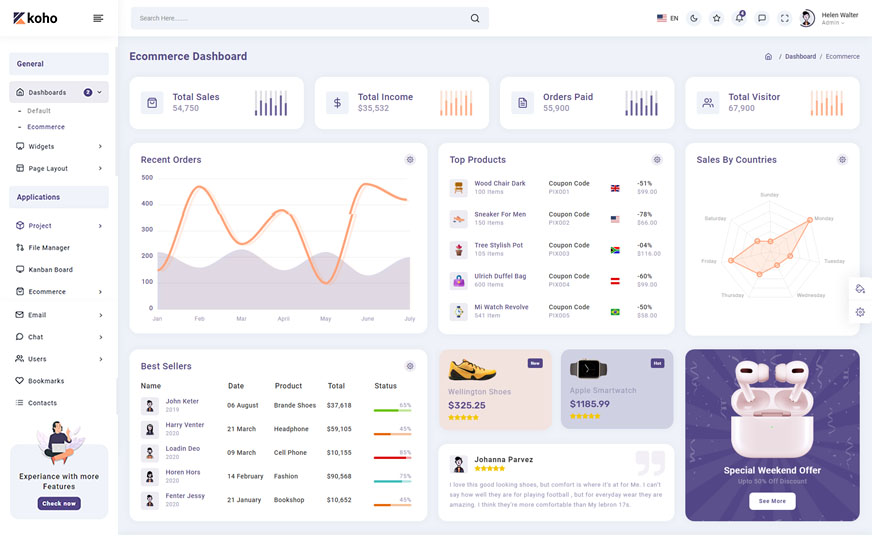
Task: Select File Manager in the sidebar
Action: point(49,248)
